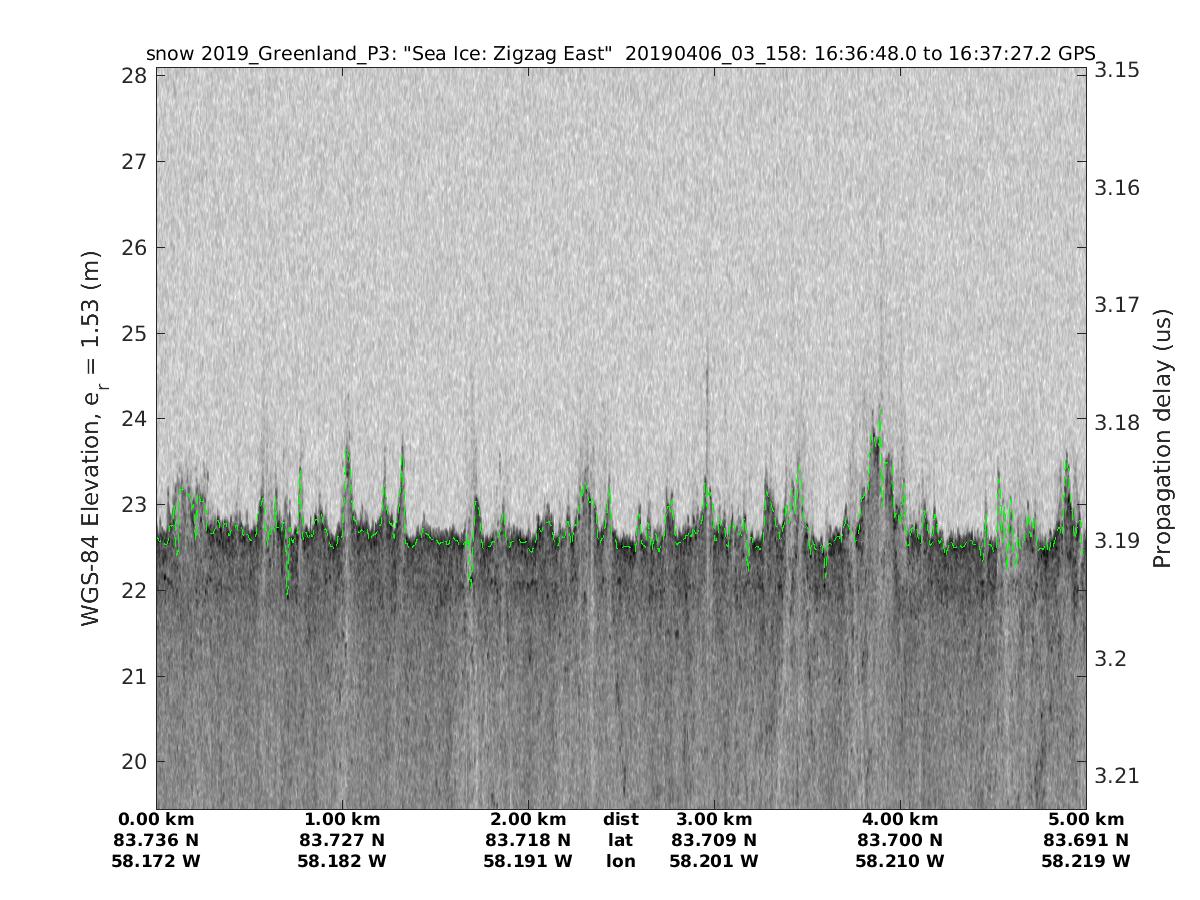Viewport: 1200px width, 900px height.
Task: Click the 3.15 propagation delay tick
Action: [1115, 70]
